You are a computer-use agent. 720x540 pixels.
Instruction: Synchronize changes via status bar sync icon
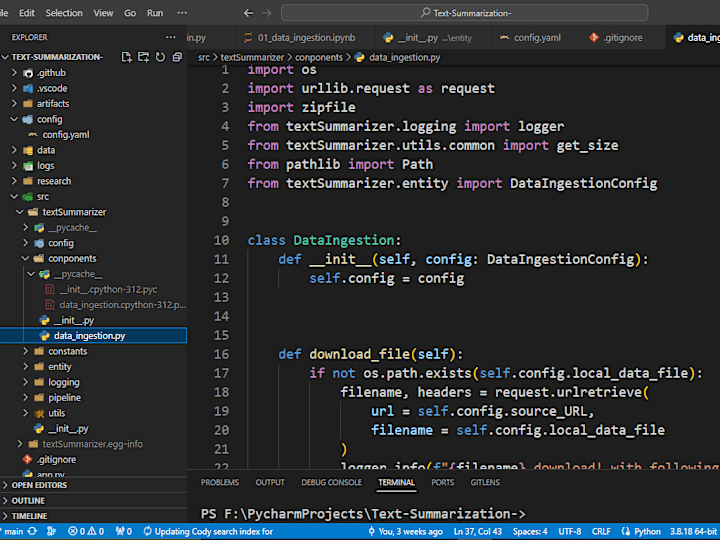33,531
